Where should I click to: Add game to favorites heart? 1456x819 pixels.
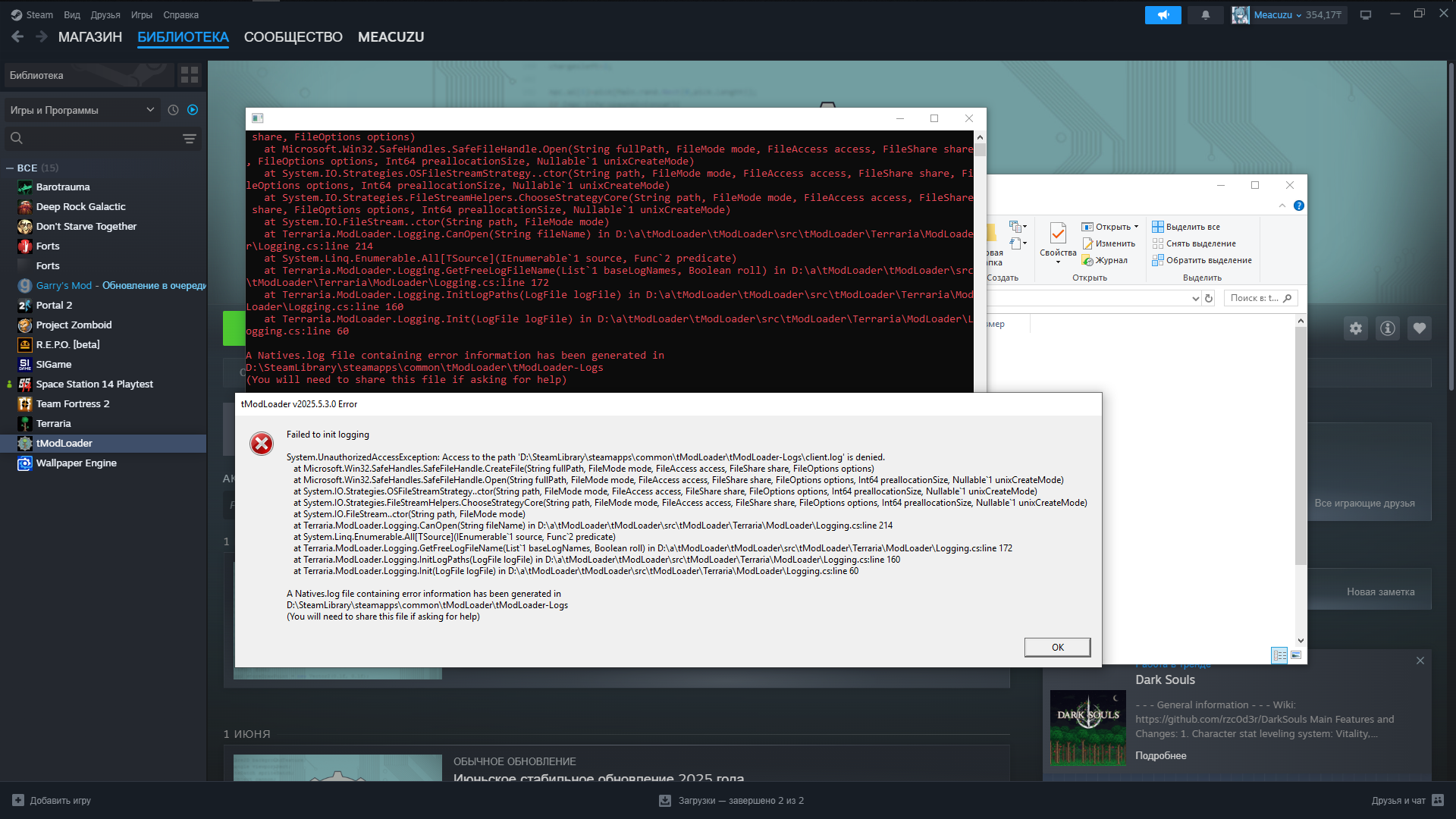(x=1419, y=328)
